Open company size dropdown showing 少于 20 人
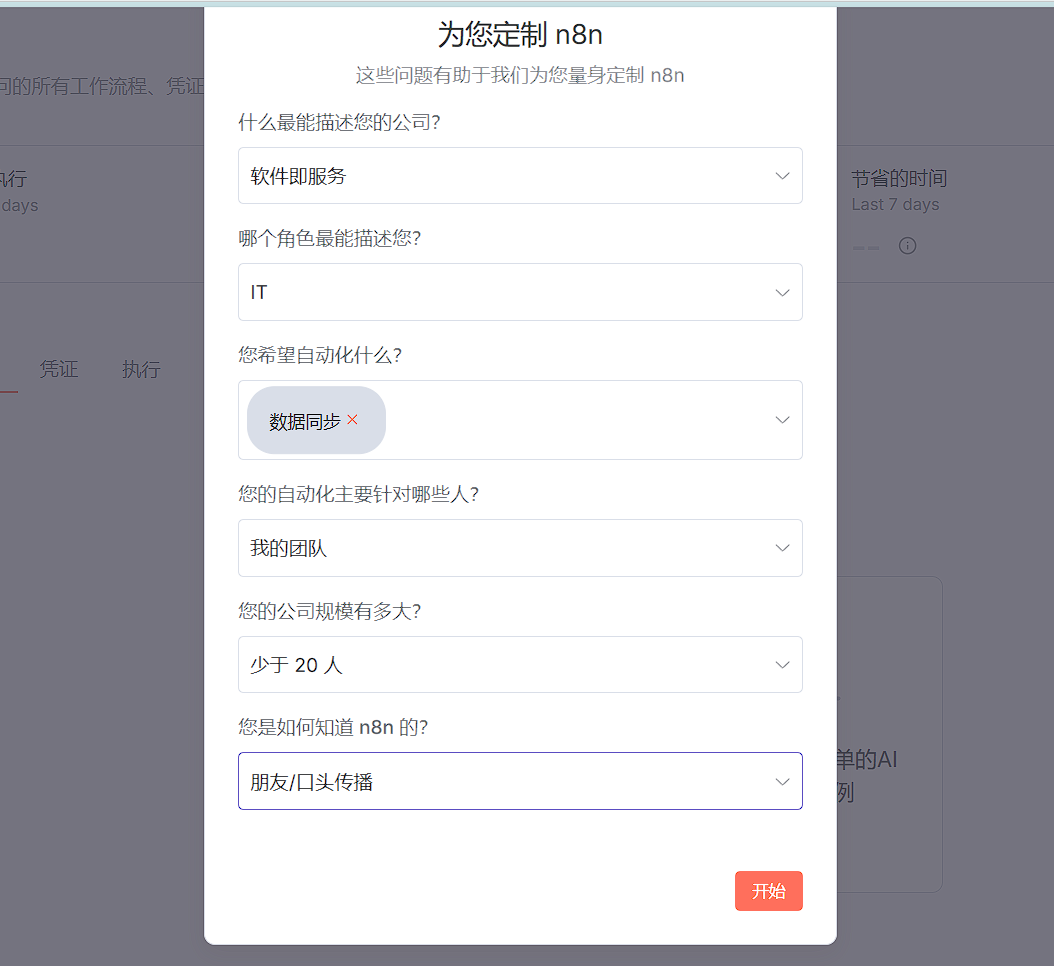Viewport: 1054px width, 966px height. 520,665
